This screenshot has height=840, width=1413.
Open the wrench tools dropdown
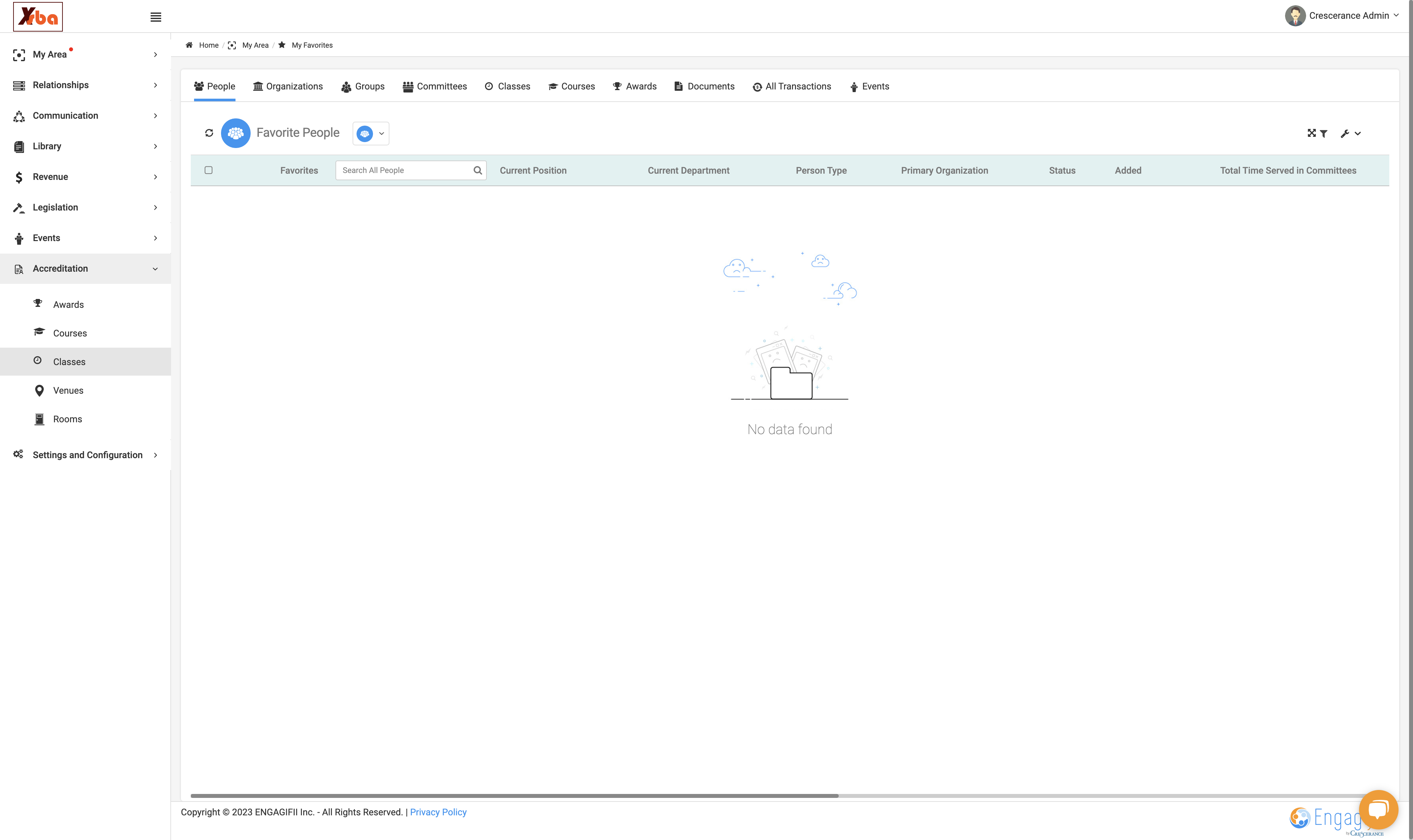(1350, 134)
